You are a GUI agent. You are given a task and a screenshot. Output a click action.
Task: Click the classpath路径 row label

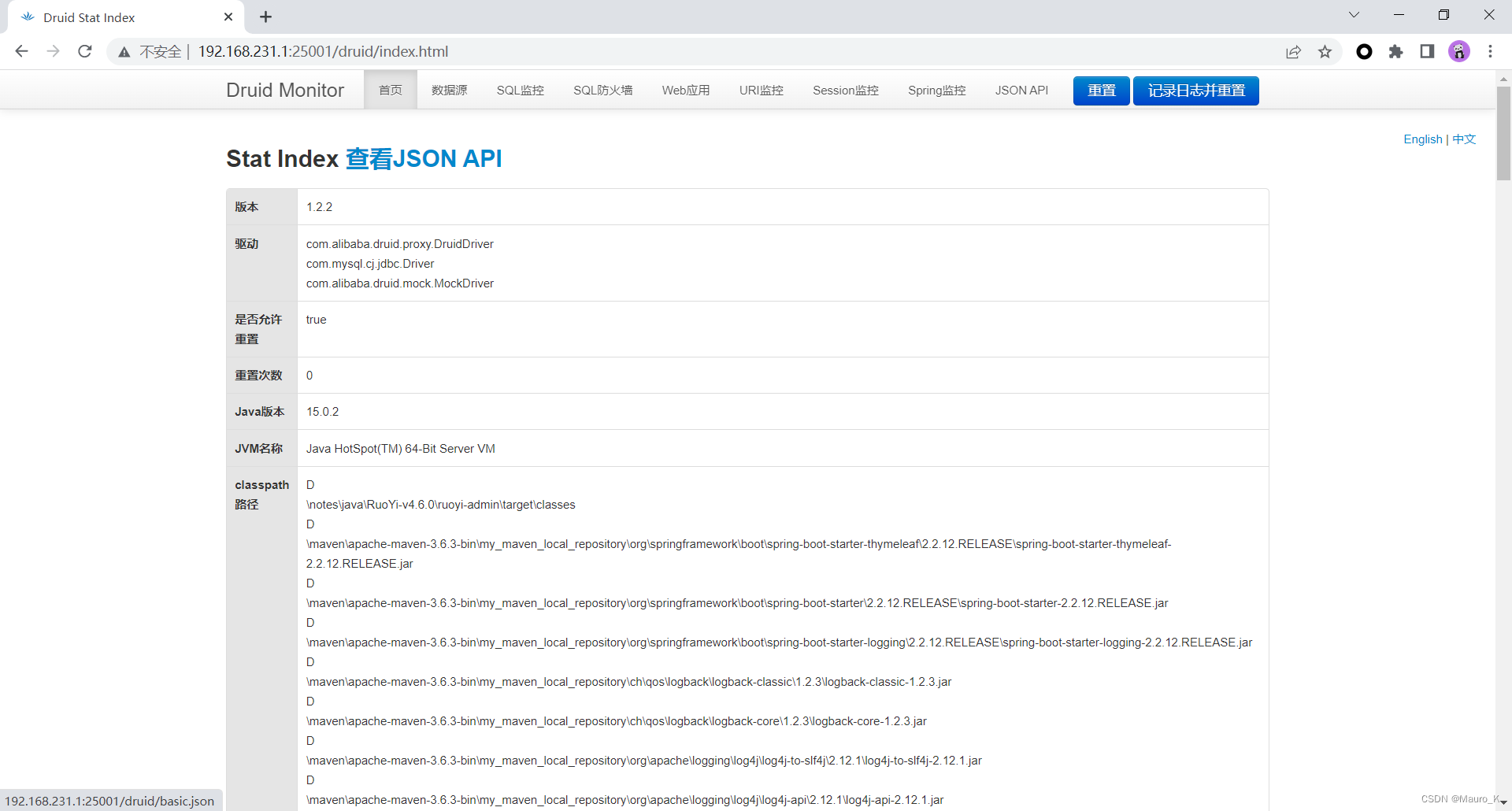261,494
